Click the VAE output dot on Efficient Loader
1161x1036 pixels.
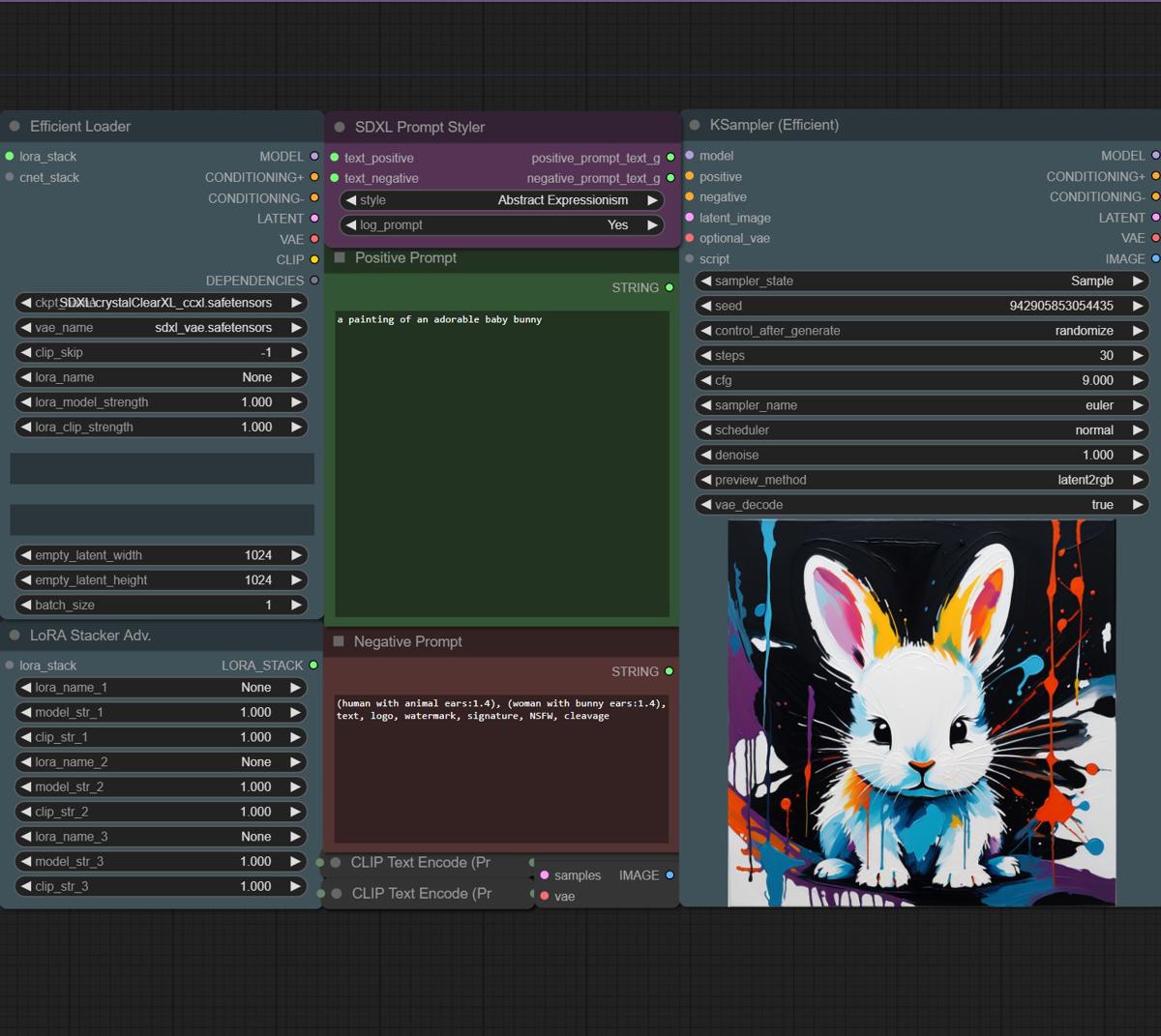pyautogui.click(x=313, y=239)
